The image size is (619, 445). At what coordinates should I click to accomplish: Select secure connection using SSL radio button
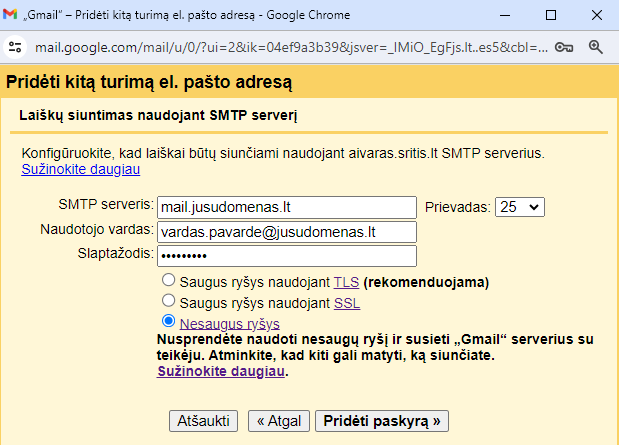(169, 300)
